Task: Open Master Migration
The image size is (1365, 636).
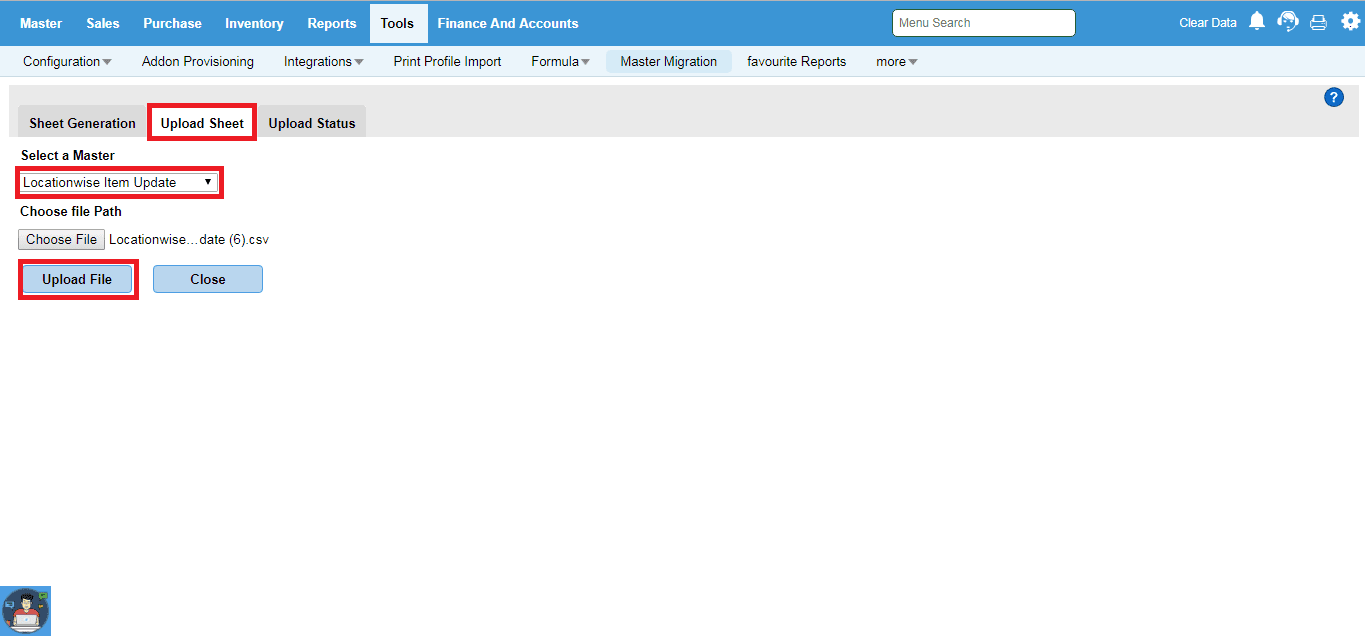Action: point(669,62)
